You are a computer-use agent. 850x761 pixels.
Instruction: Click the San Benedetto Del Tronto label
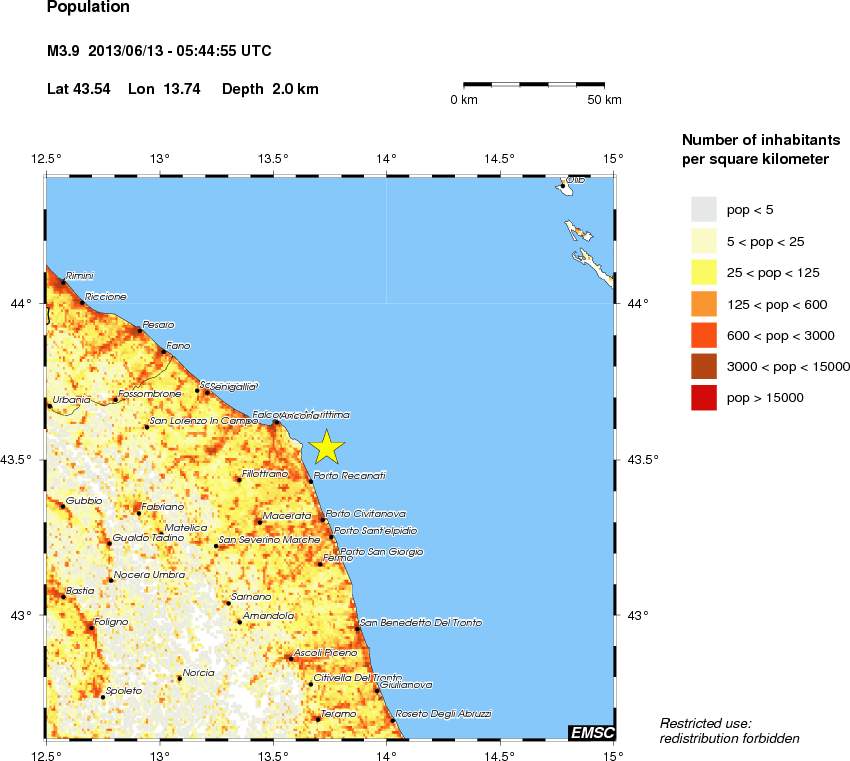(x=421, y=623)
